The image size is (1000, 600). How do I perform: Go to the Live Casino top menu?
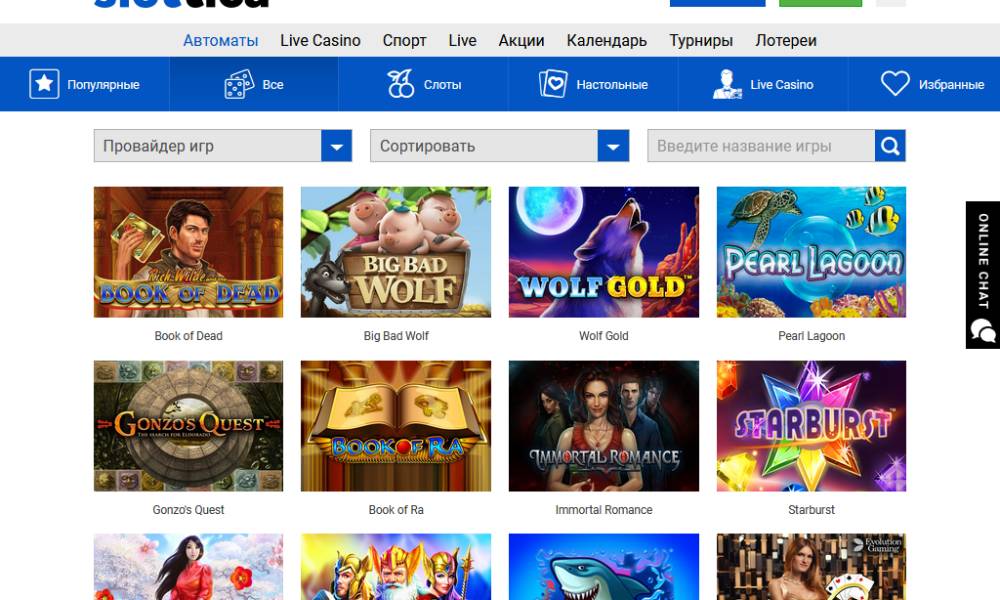[x=320, y=41]
